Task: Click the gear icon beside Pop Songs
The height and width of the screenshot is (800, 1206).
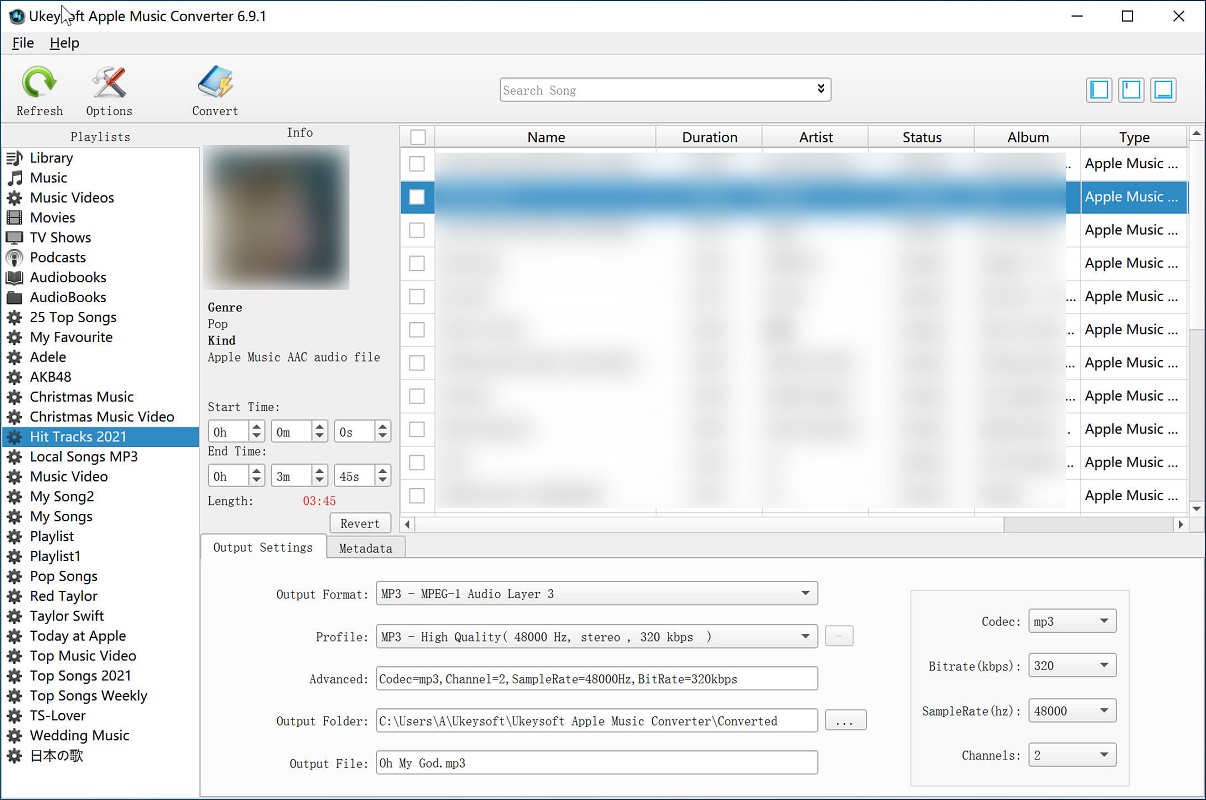Action: [x=14, y=577]
